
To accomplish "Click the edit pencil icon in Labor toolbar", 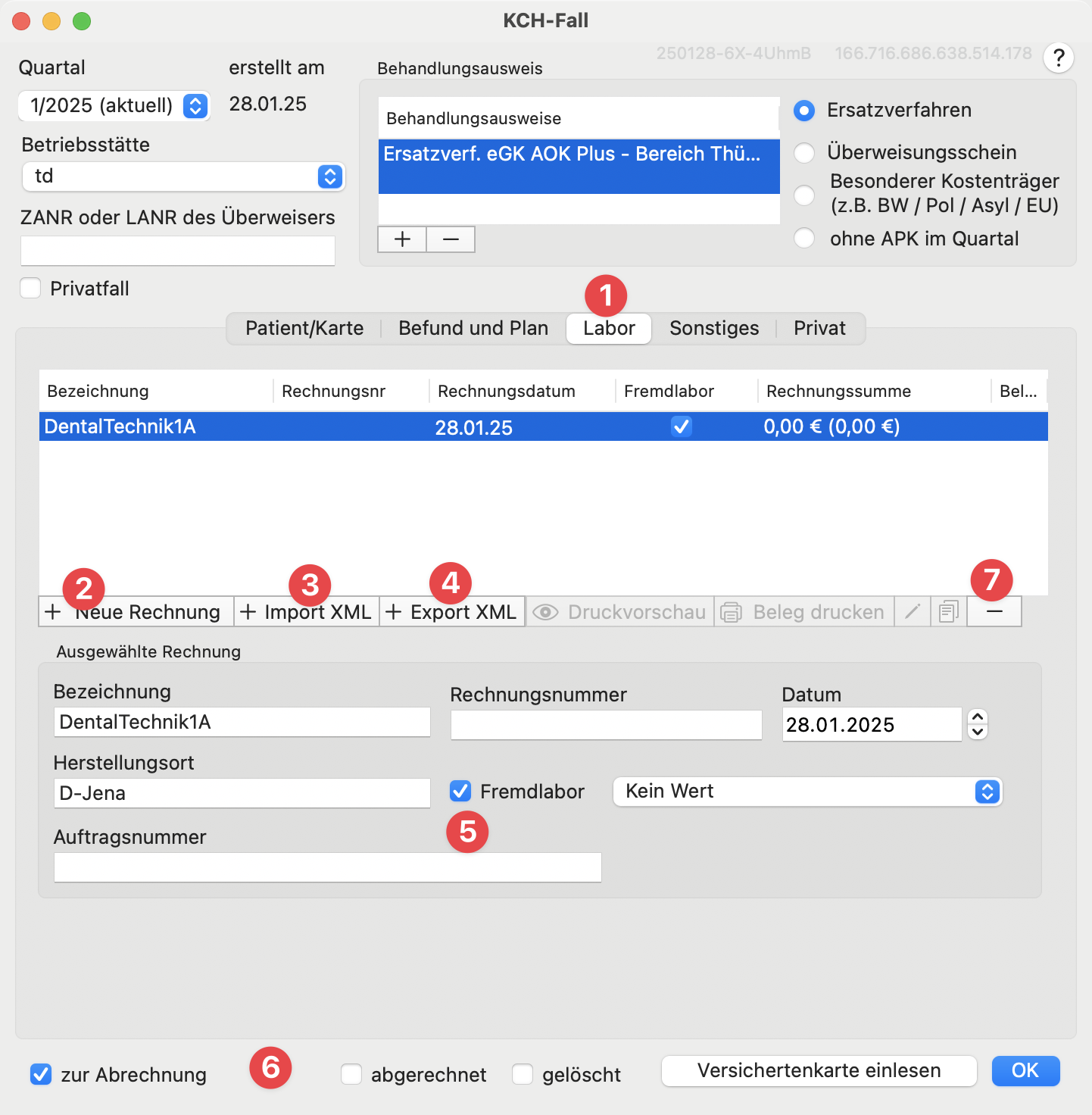I will (913, 611).
